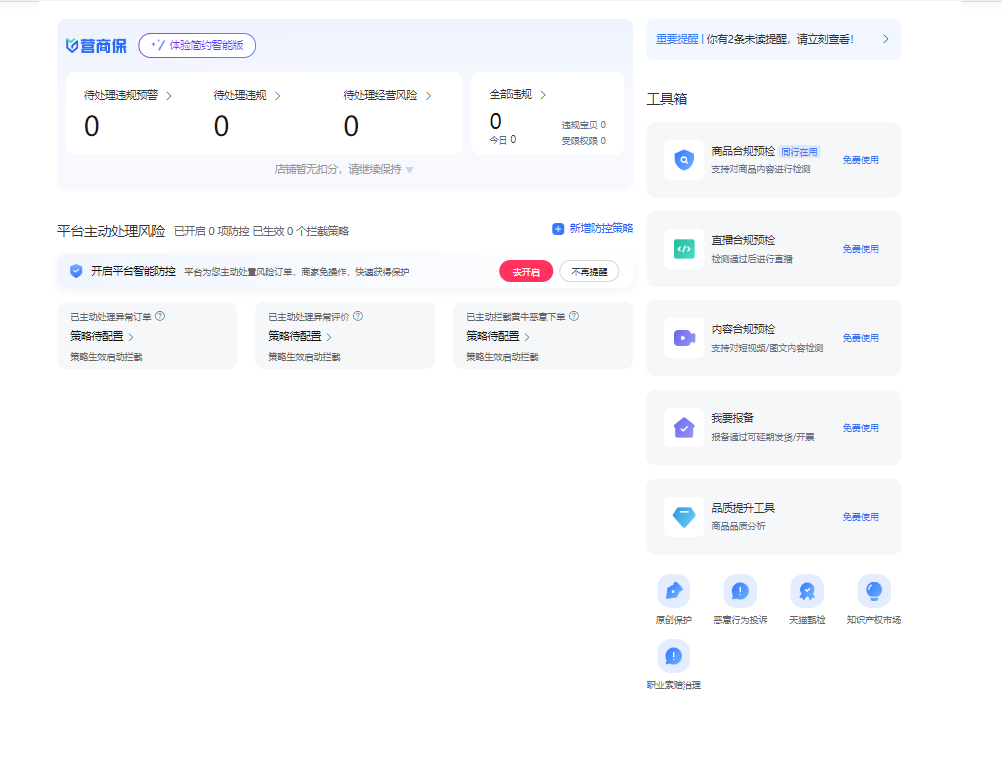This screenshot has height=772, width=1002.
Task: Click the 职业索赔治理 icon
Action: point(673,656)
